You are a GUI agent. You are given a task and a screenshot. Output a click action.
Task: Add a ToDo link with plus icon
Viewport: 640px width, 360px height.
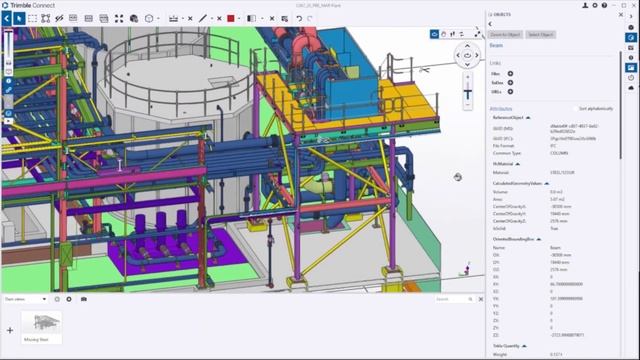[510, 82]
